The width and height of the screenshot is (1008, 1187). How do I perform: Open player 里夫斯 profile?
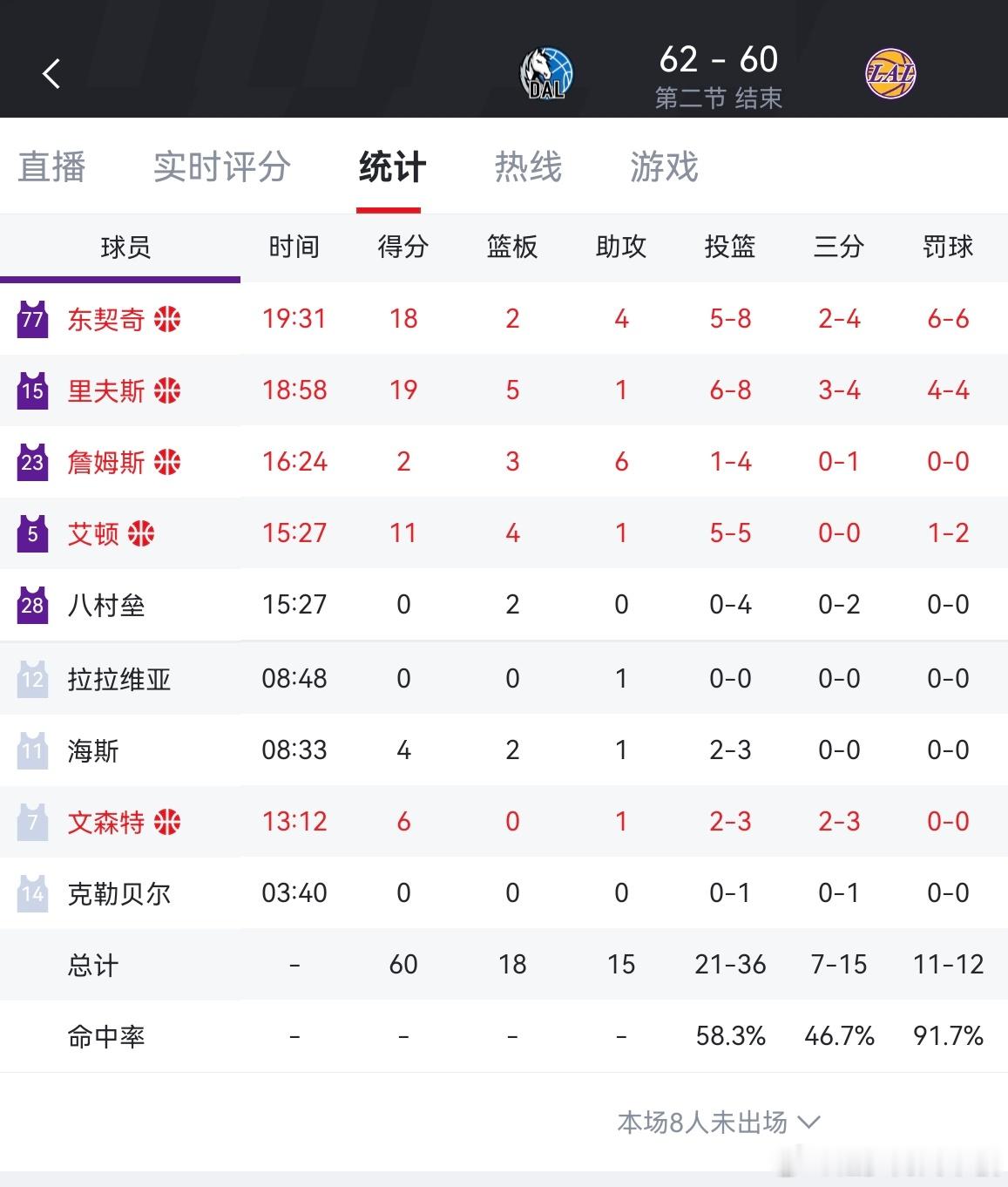tap(106, 390)
